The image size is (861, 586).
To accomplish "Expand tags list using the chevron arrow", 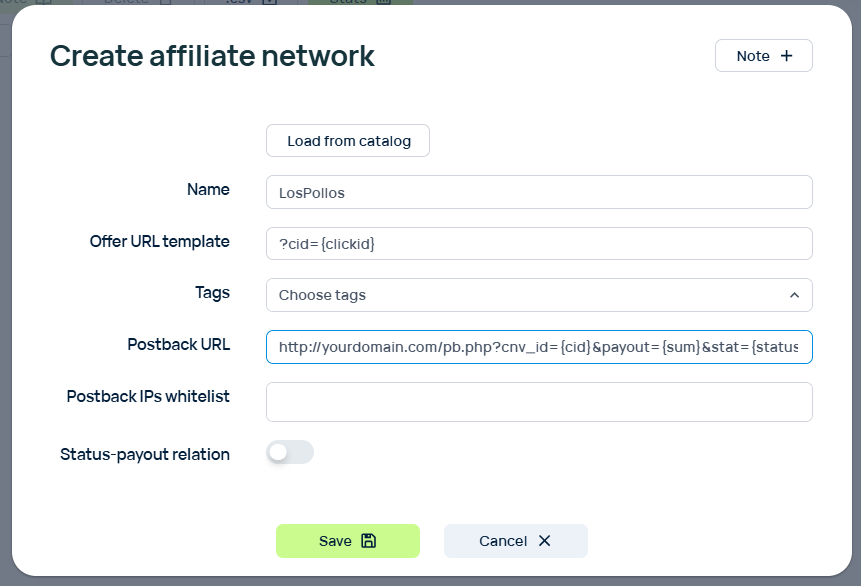I will (794, 295).
